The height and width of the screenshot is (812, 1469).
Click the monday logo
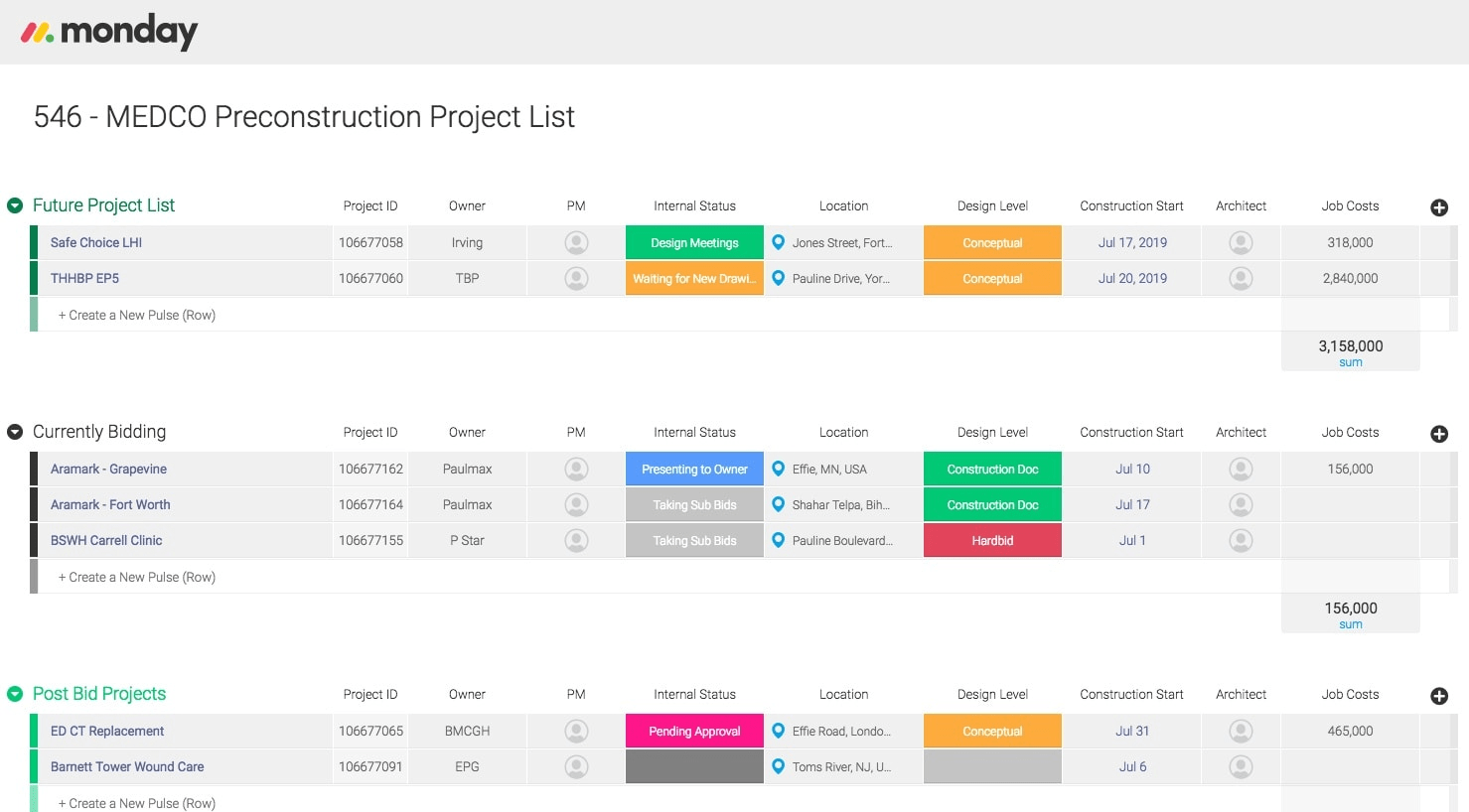tap(109, 32)
